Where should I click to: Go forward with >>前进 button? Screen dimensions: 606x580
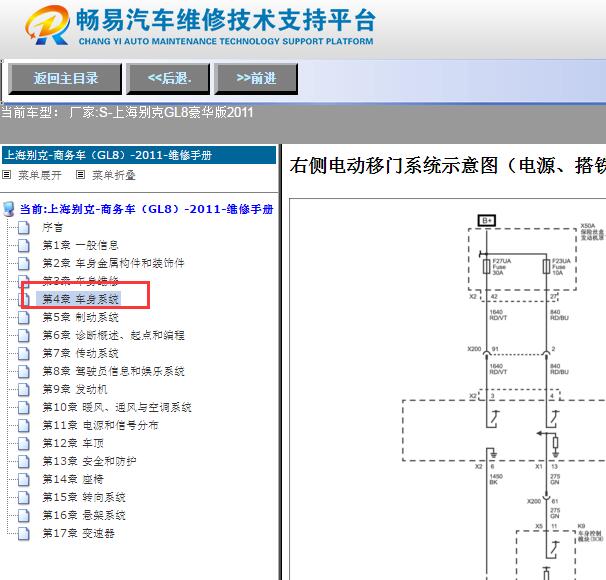click(256, 79)
